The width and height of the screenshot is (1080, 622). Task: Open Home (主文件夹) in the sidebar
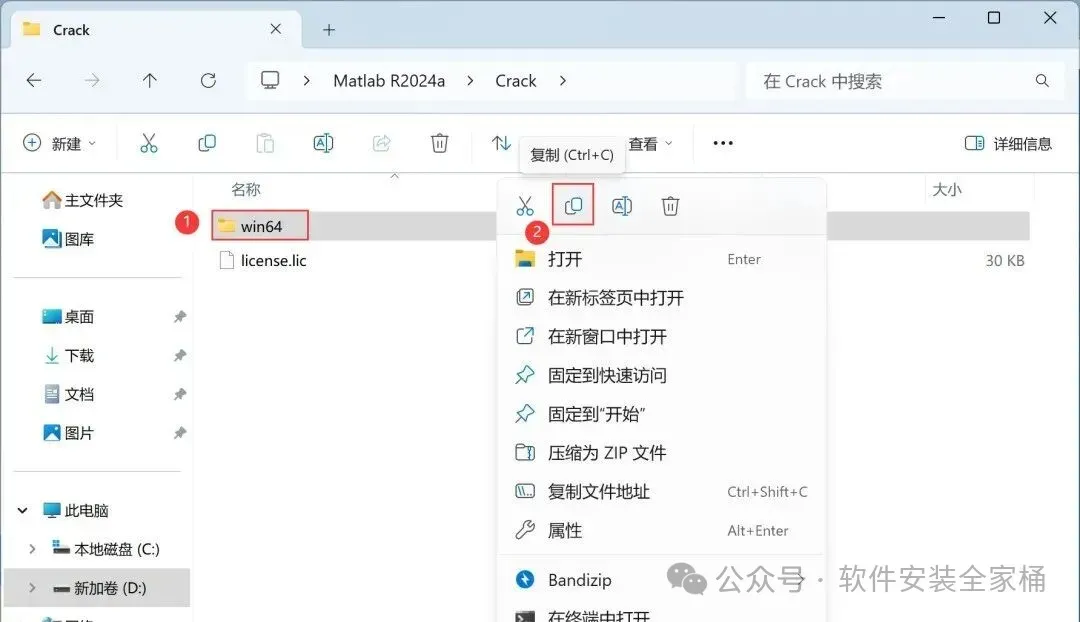coord(83,200)
